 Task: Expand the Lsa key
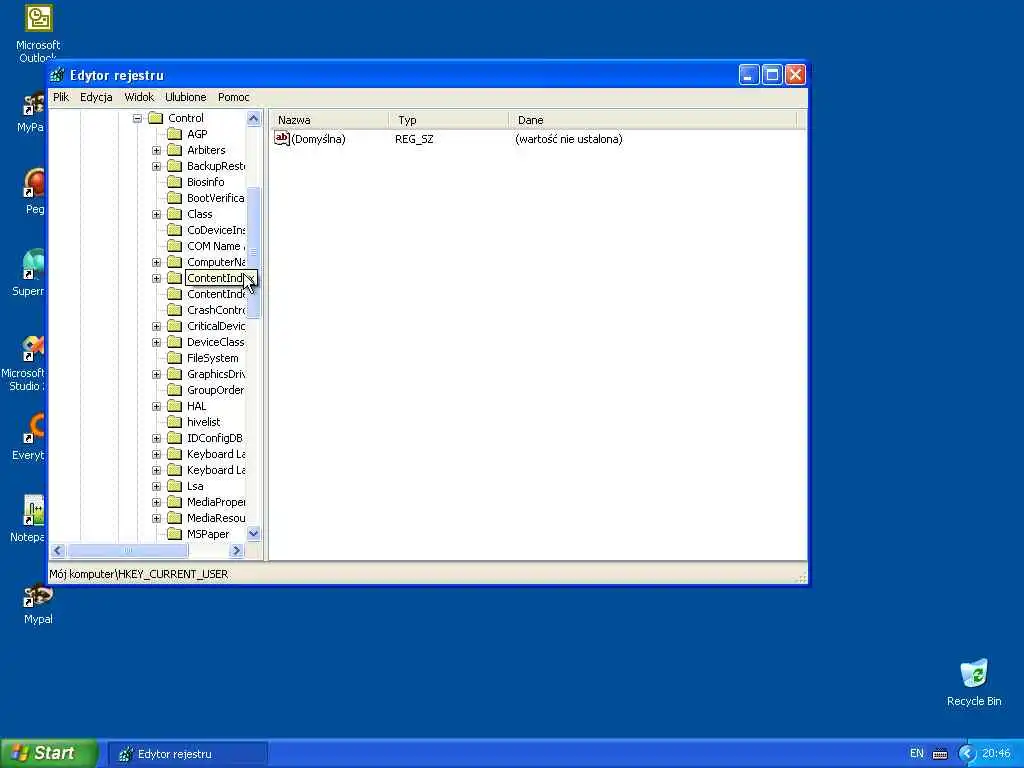156,487
